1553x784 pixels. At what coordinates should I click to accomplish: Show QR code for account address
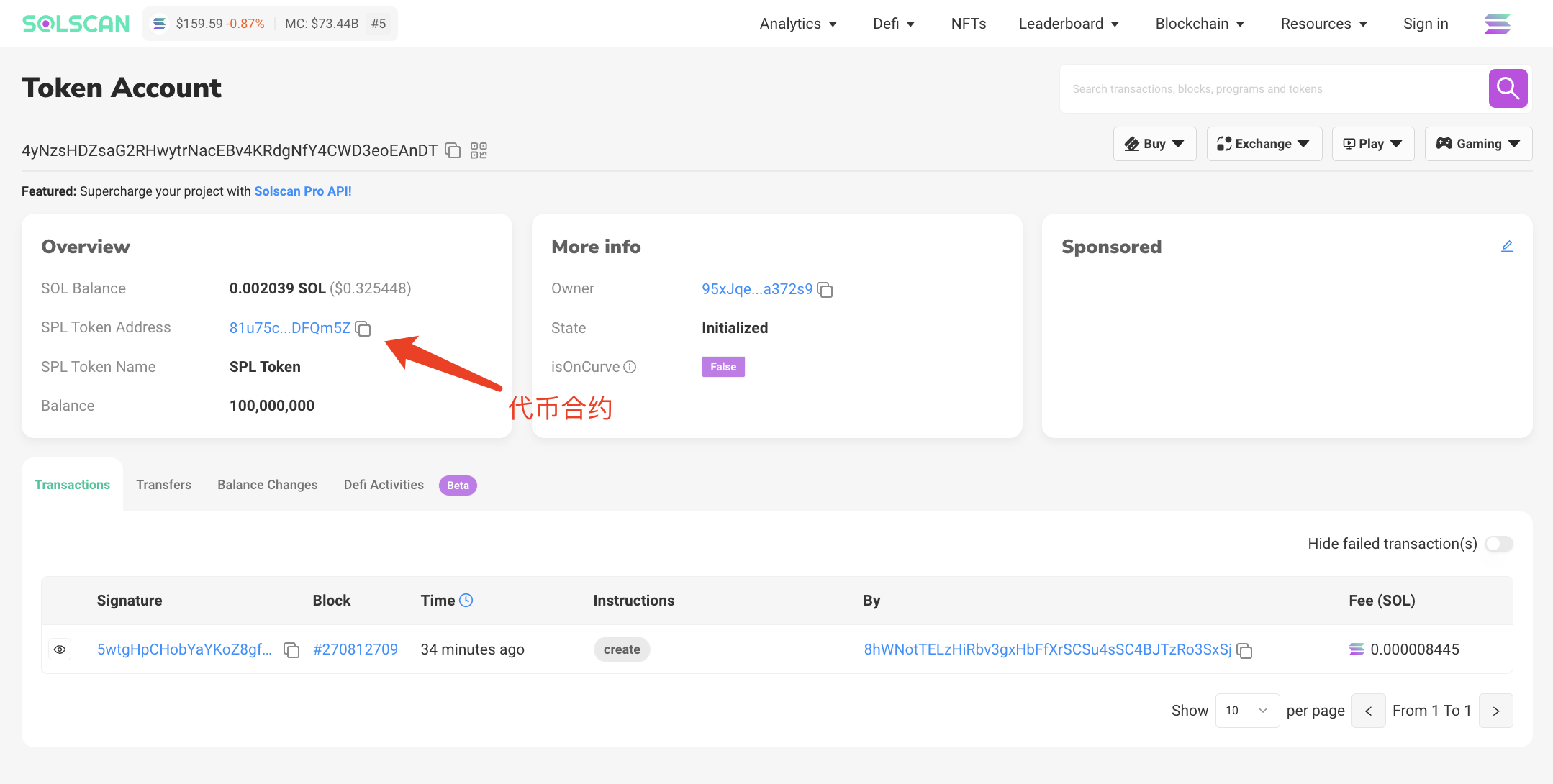[479, 150]
